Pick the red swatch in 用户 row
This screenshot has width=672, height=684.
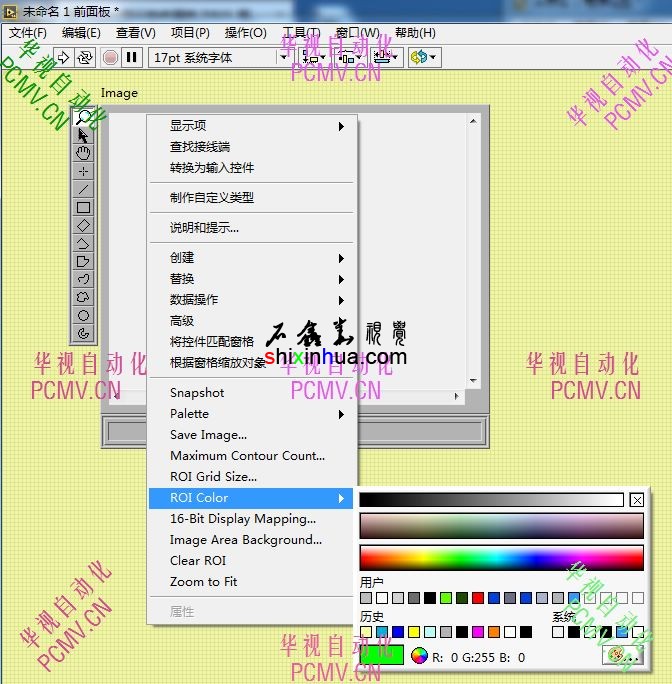tap(478, 598)
